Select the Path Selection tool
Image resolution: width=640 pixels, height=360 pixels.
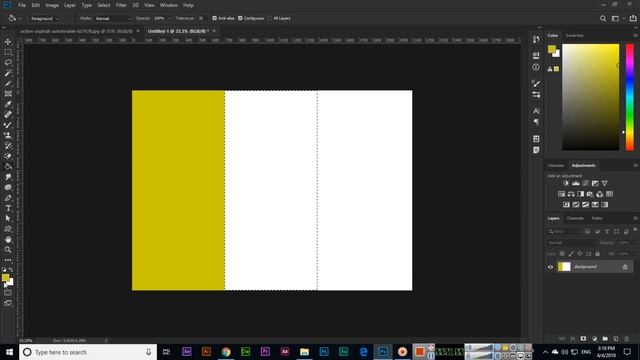coord(8,218)
